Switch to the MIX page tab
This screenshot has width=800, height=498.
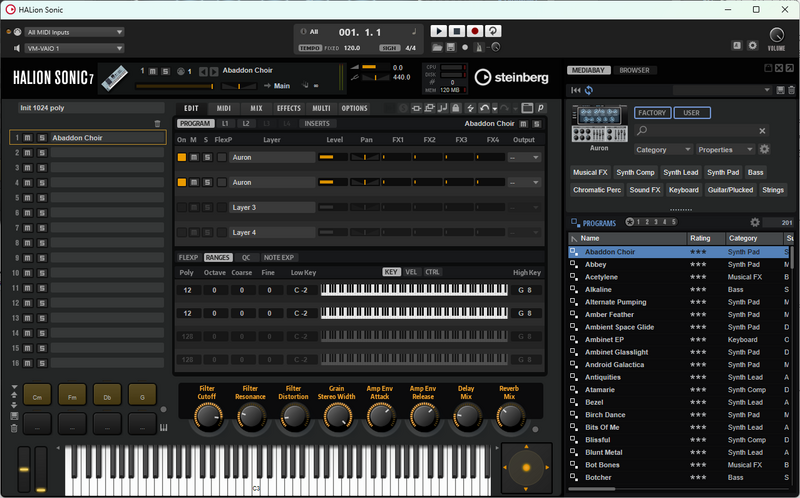256,108
